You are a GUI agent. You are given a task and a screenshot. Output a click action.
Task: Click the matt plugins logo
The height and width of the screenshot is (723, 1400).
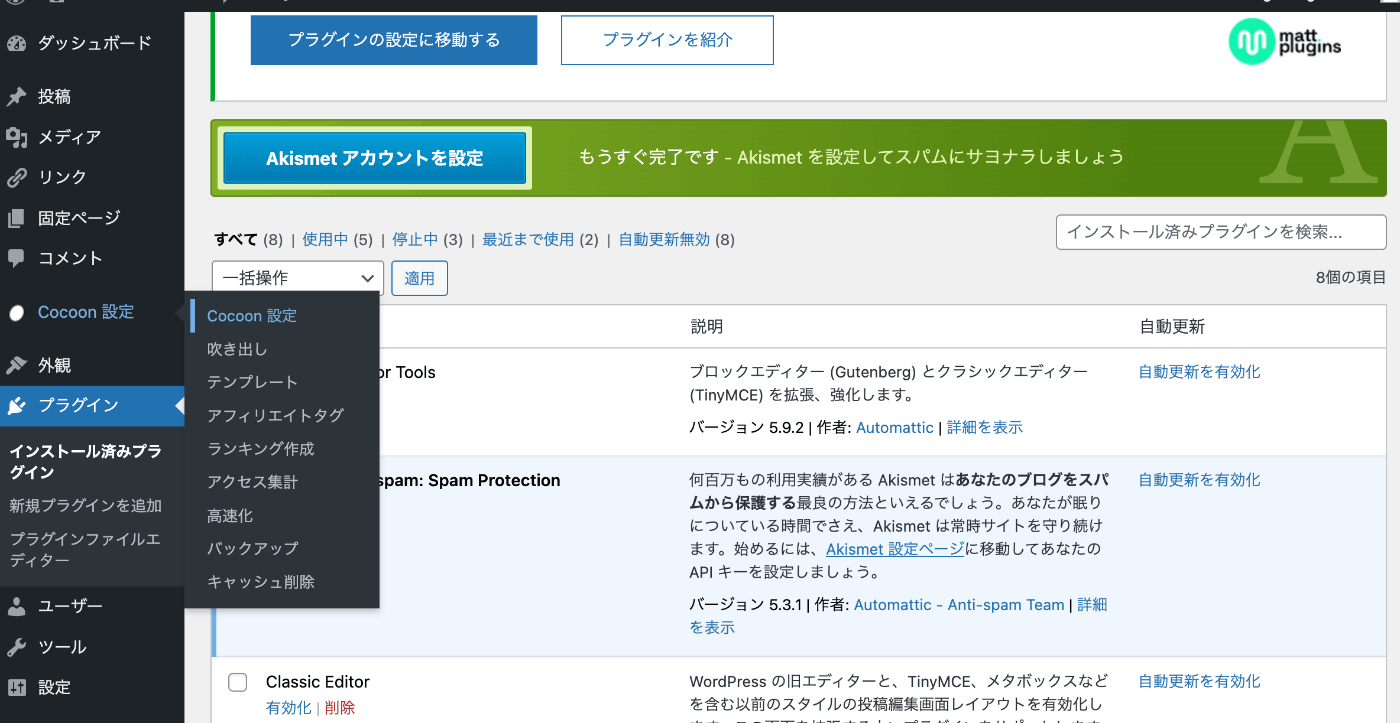1285,42
